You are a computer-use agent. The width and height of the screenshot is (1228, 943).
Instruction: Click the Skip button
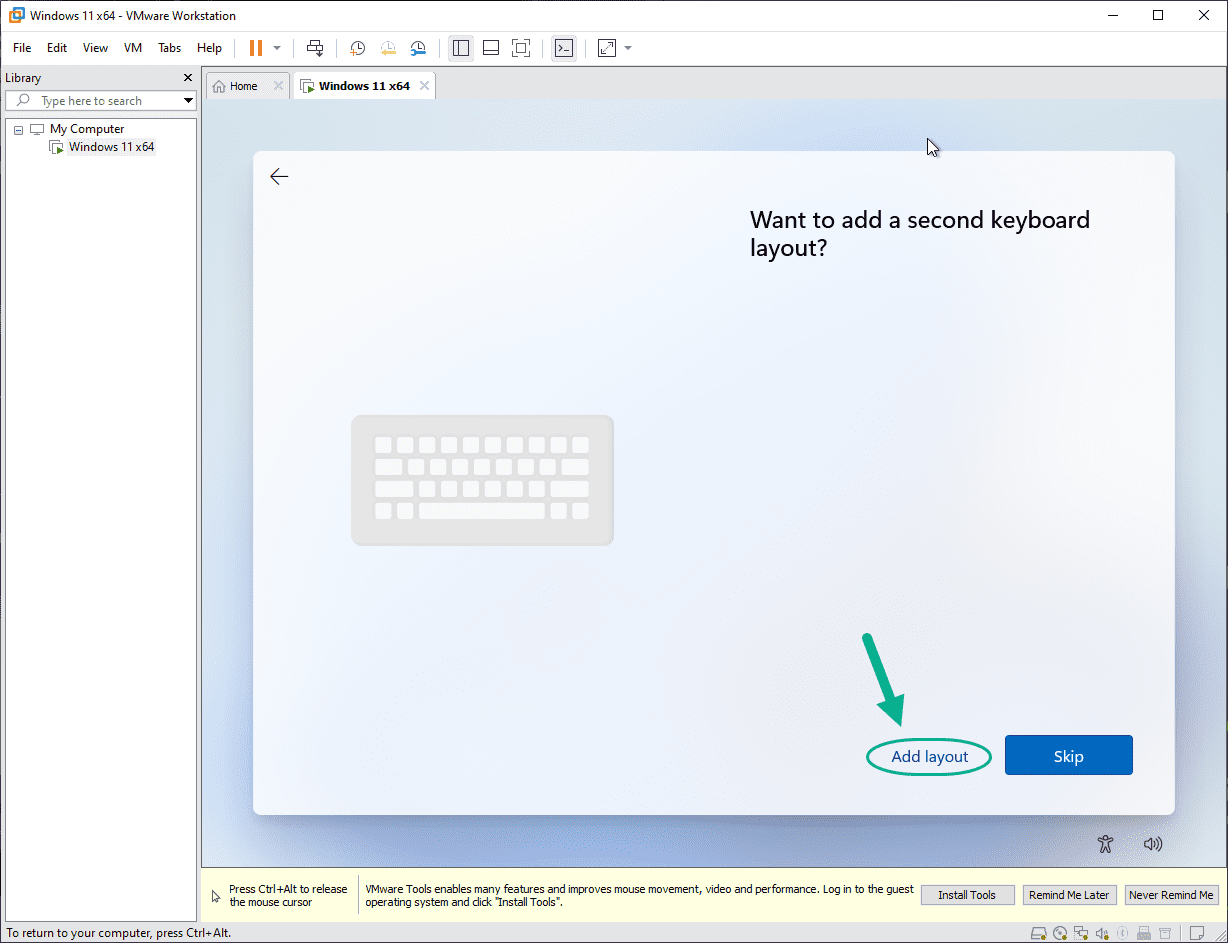coord(1068,755)
